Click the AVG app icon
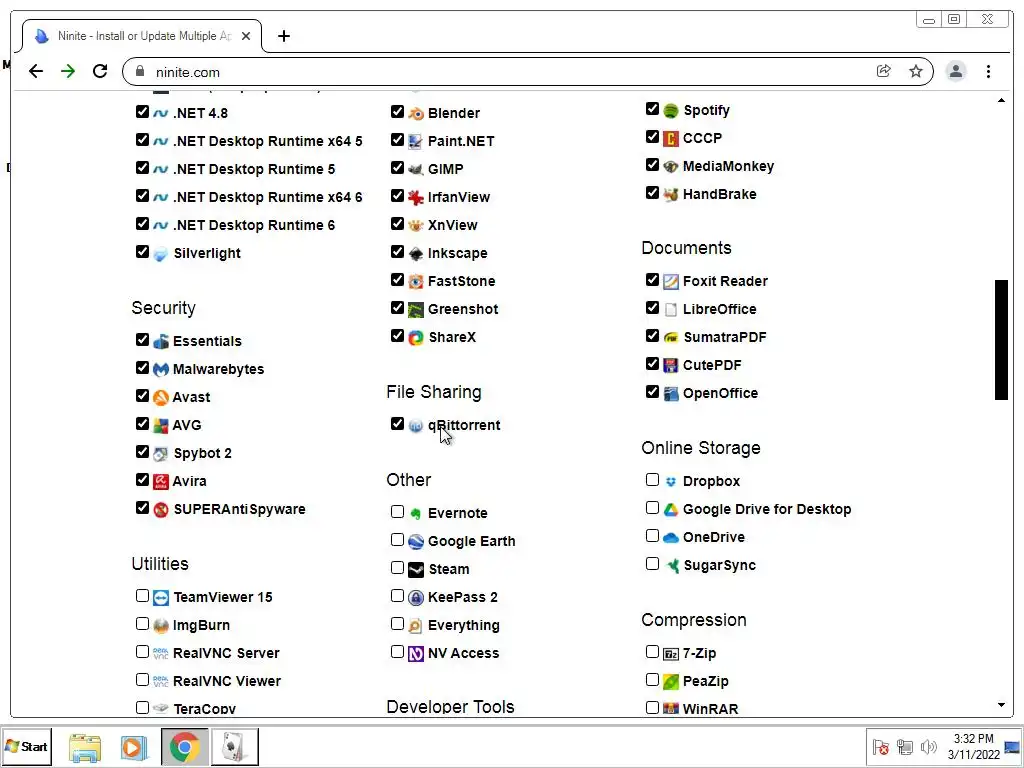Screen dimensions: 1024x768 click(x=161, y=426)
